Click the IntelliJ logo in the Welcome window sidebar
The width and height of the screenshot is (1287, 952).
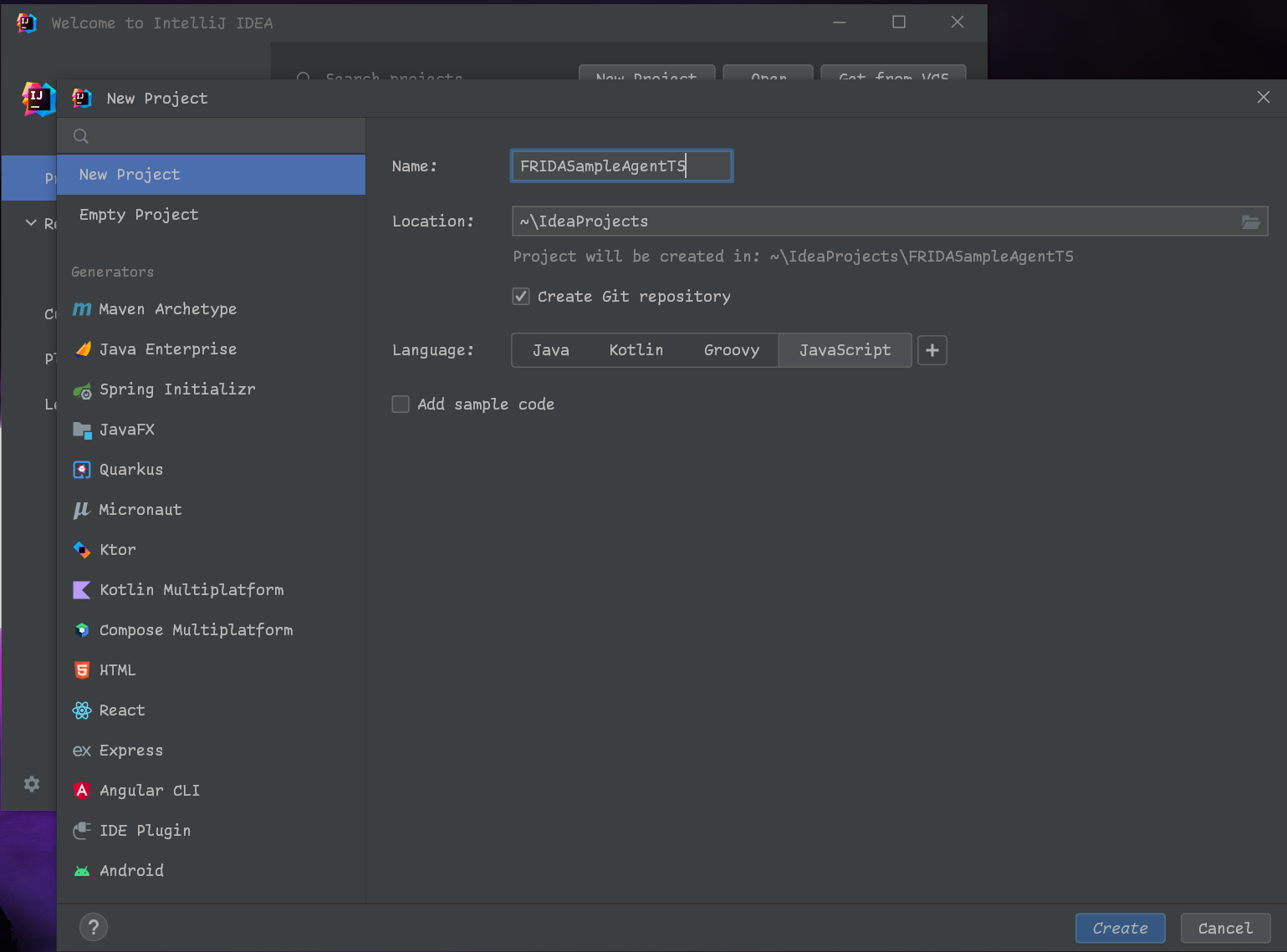click(x=38, y=99)
